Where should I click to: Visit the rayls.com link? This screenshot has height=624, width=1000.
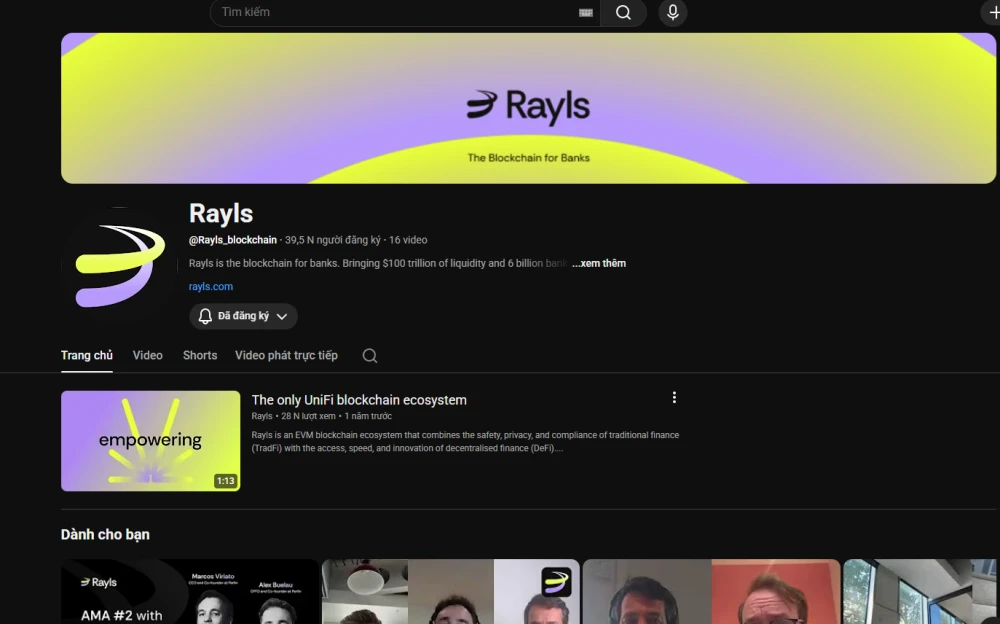(x=210, y=286)
